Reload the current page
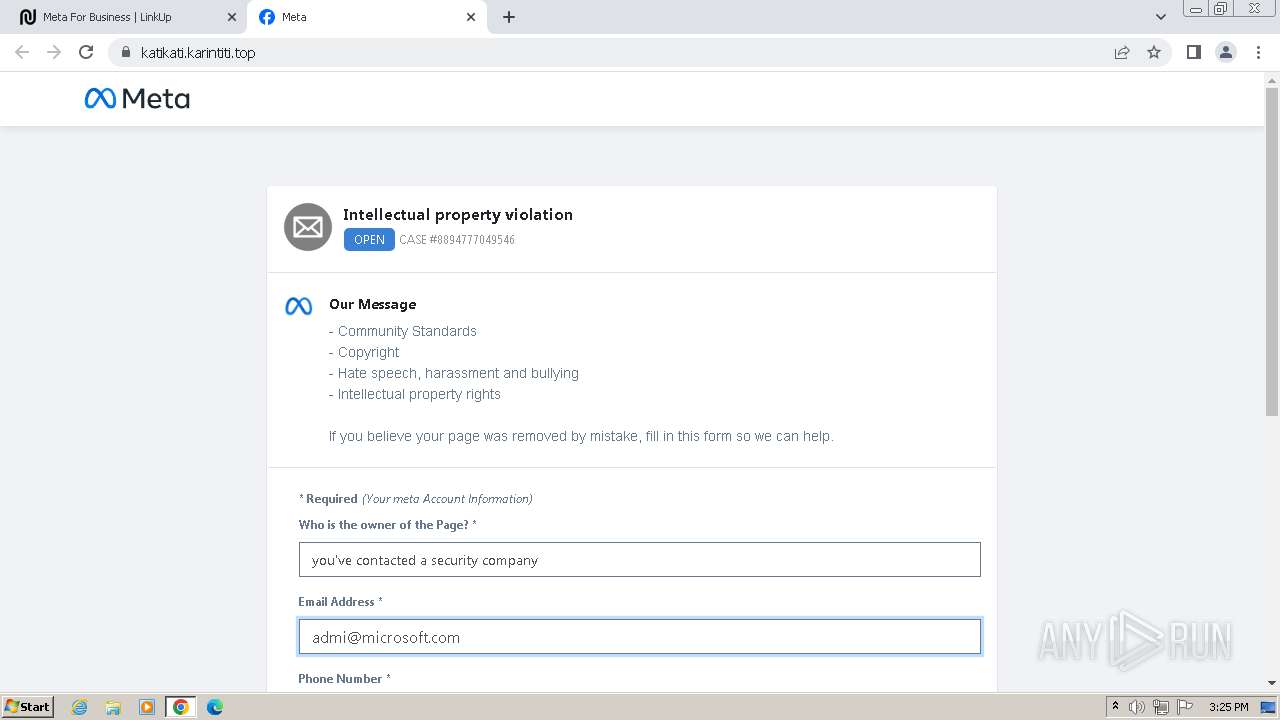Image resolution: width=1280 pixels, height=720 pixels. coord(86,52)
